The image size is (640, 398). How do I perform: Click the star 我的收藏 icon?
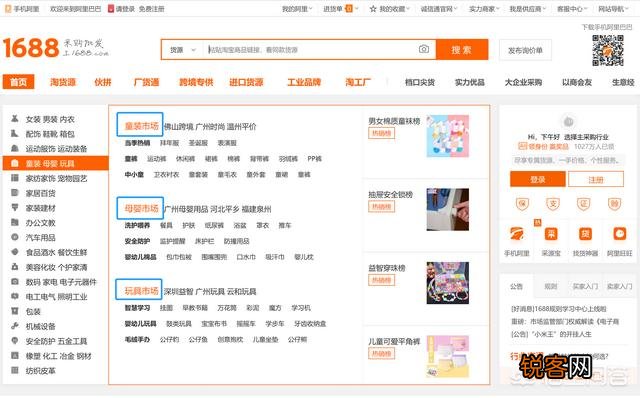coord(373,9)
